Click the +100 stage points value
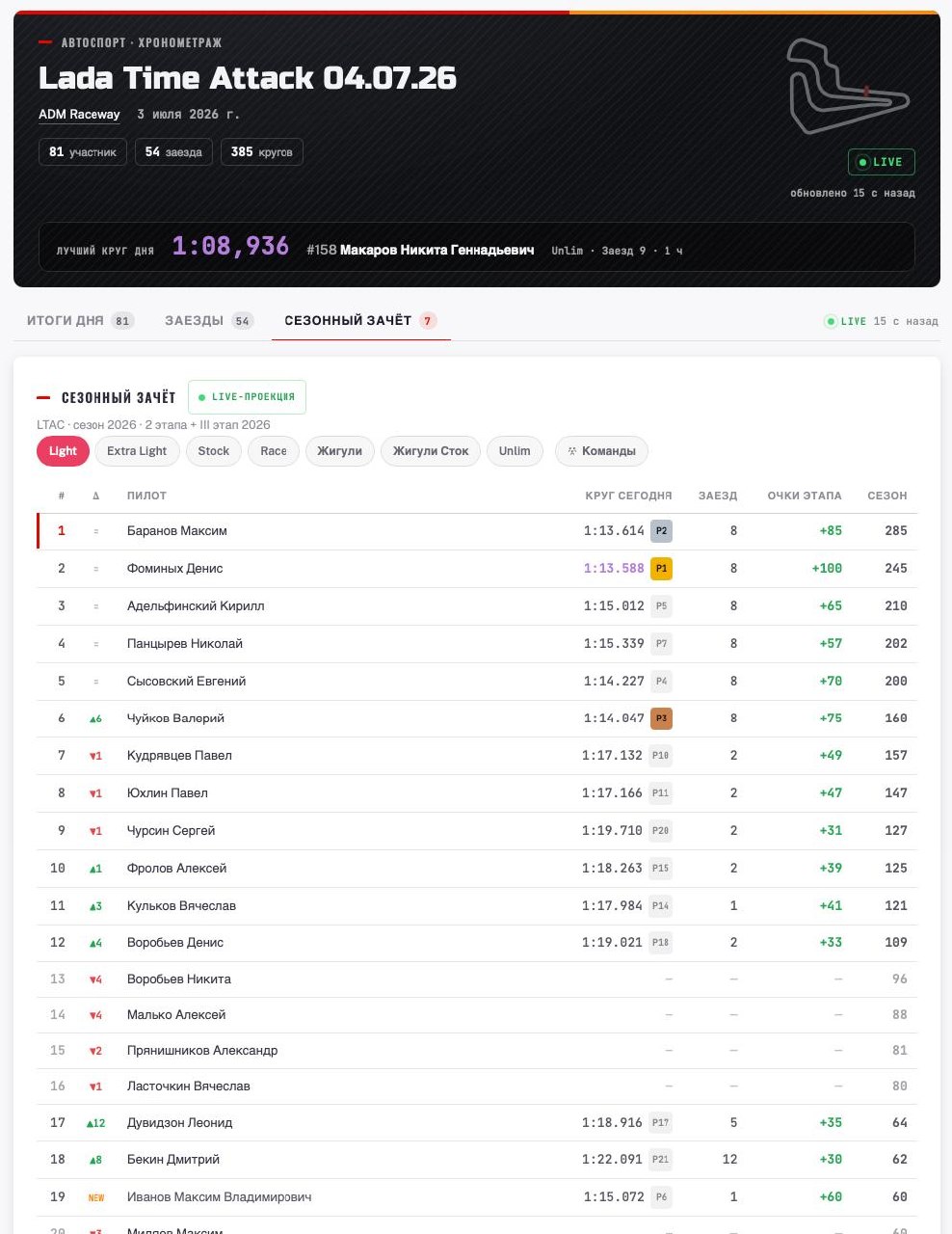 pyautogui.click(x=827, y=569)
